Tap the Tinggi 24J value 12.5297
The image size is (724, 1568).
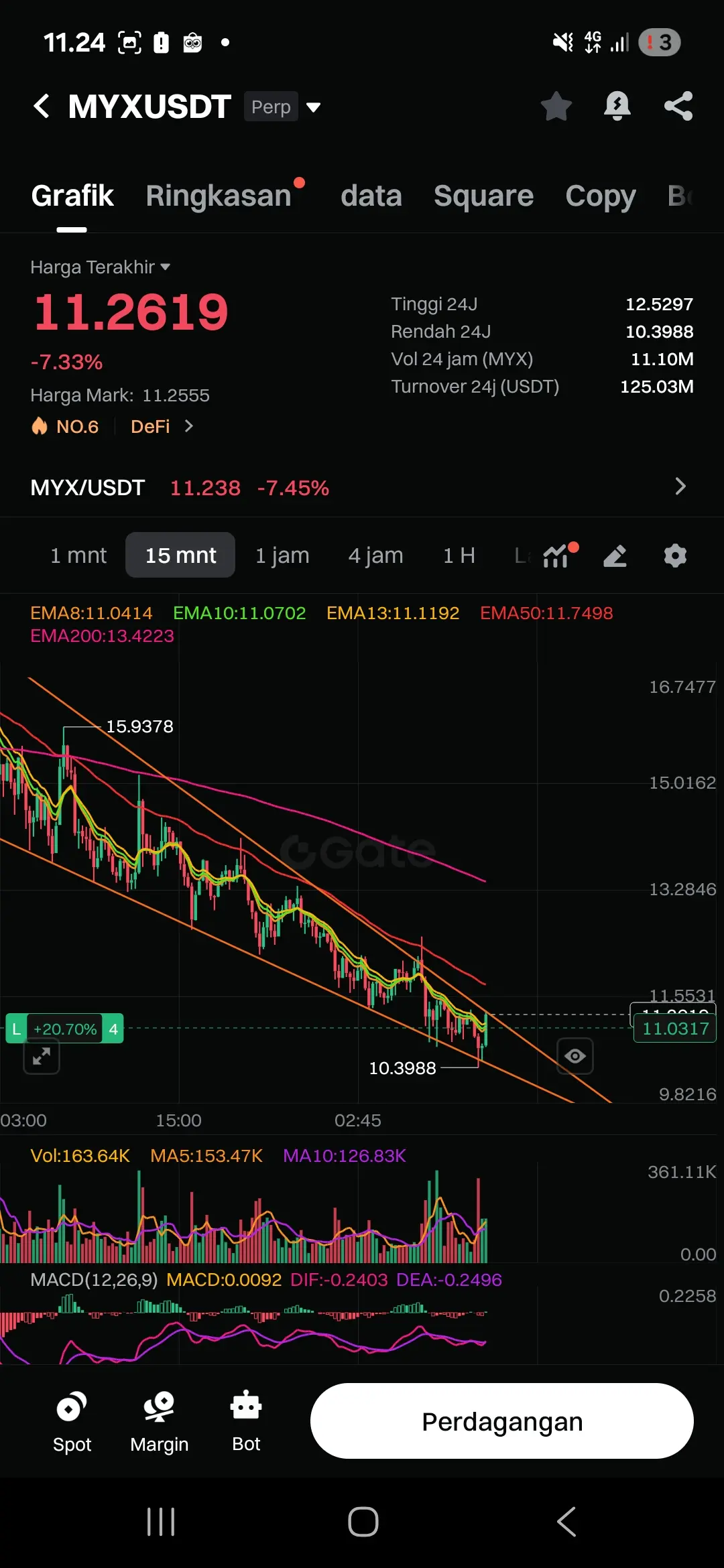[x=659, y=304]
